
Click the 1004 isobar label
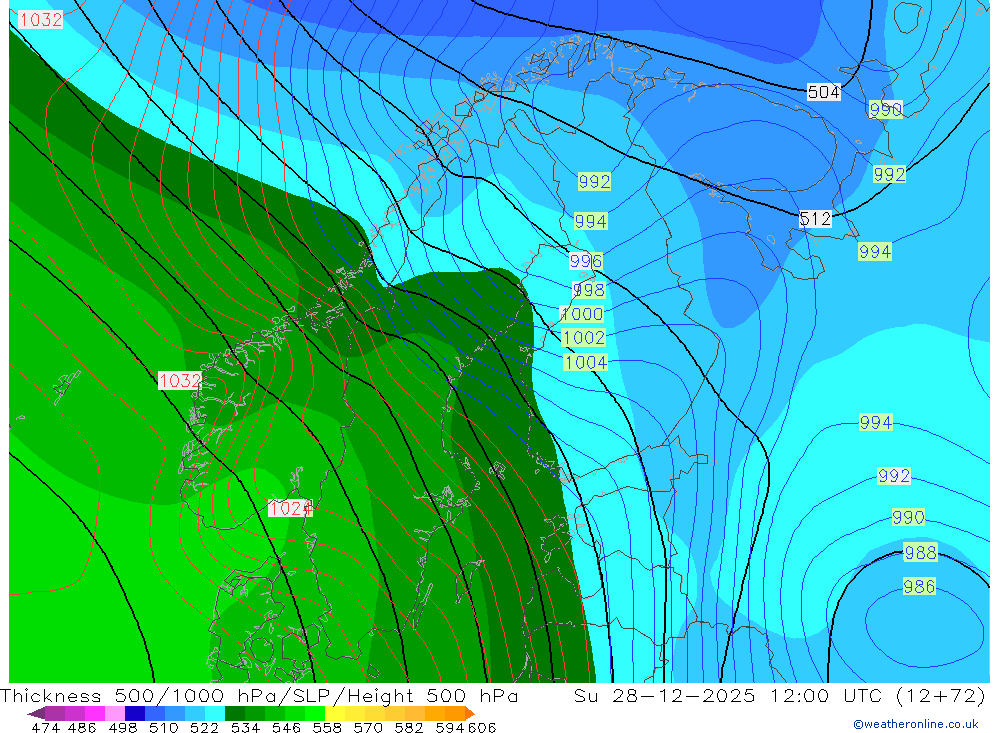585,362
